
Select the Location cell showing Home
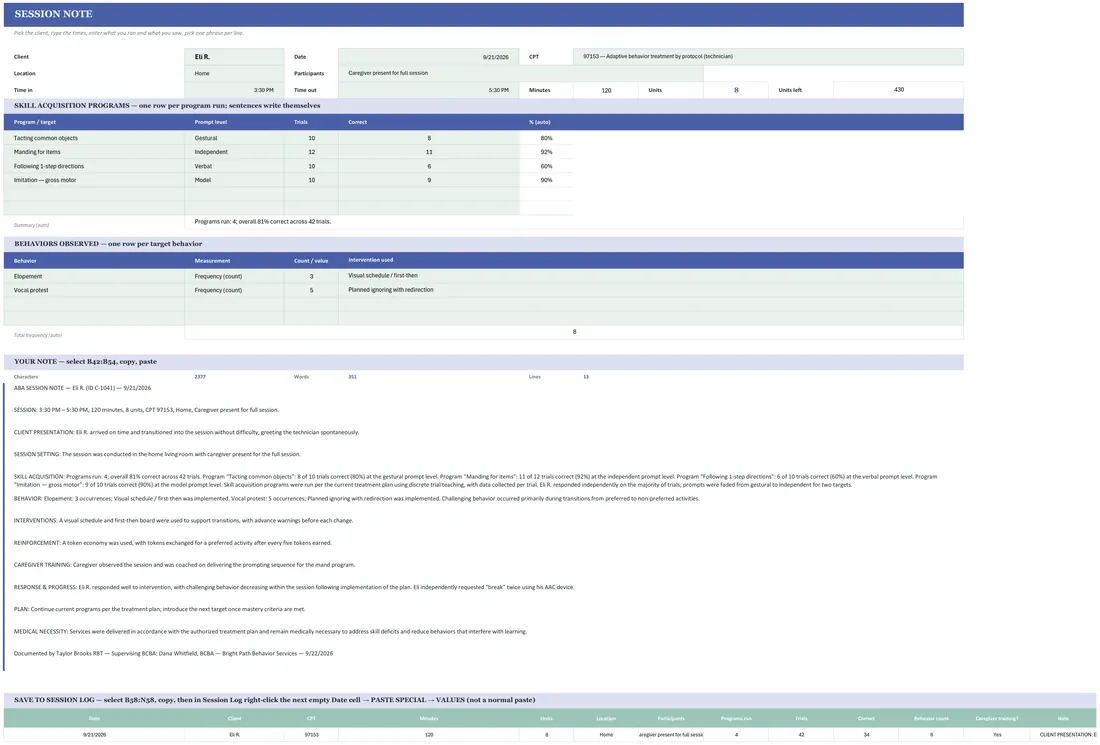(234, 74)
